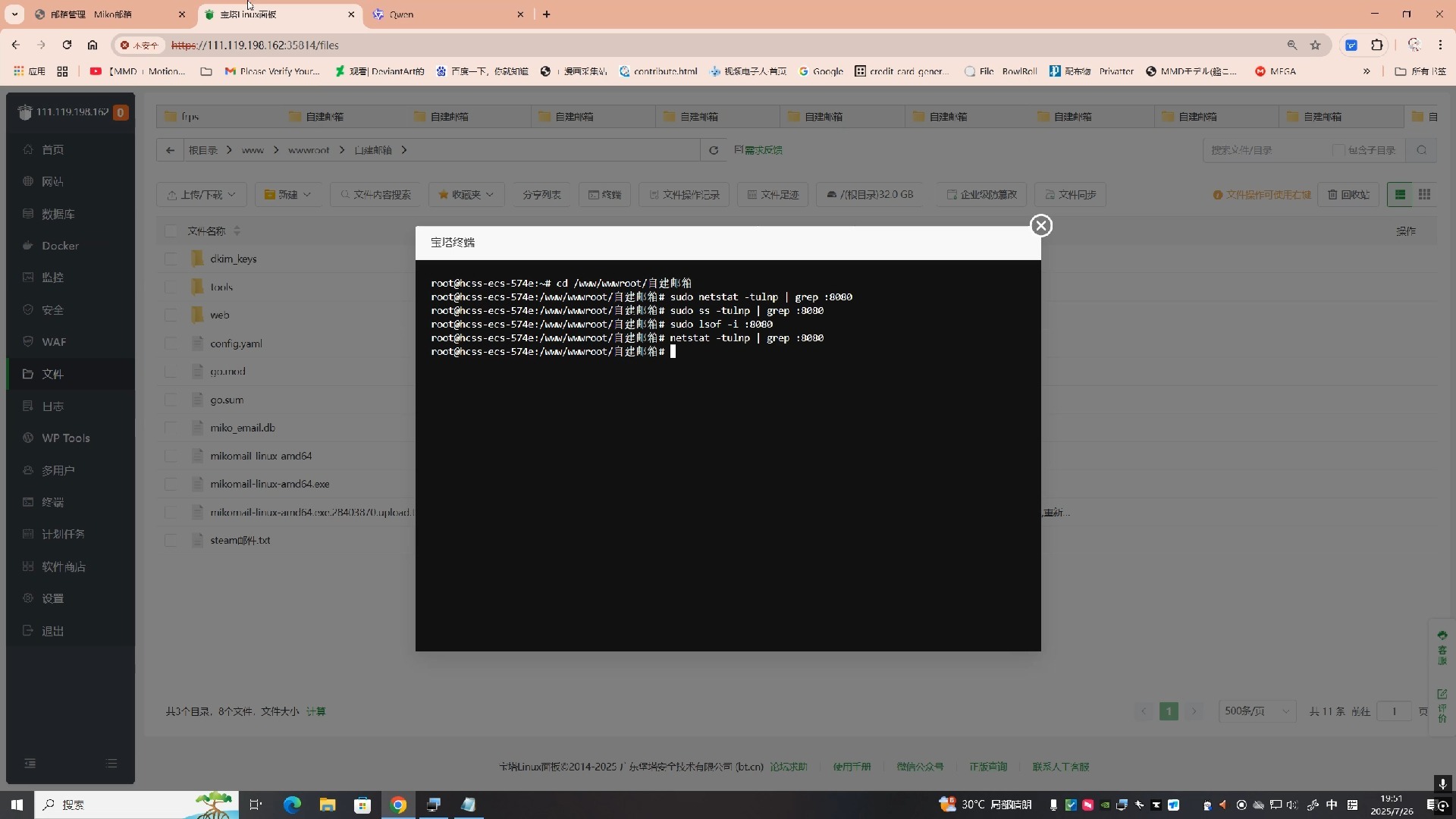
Task: Open the 回收站 recycle bin
Action: [x=1348, y=195]
